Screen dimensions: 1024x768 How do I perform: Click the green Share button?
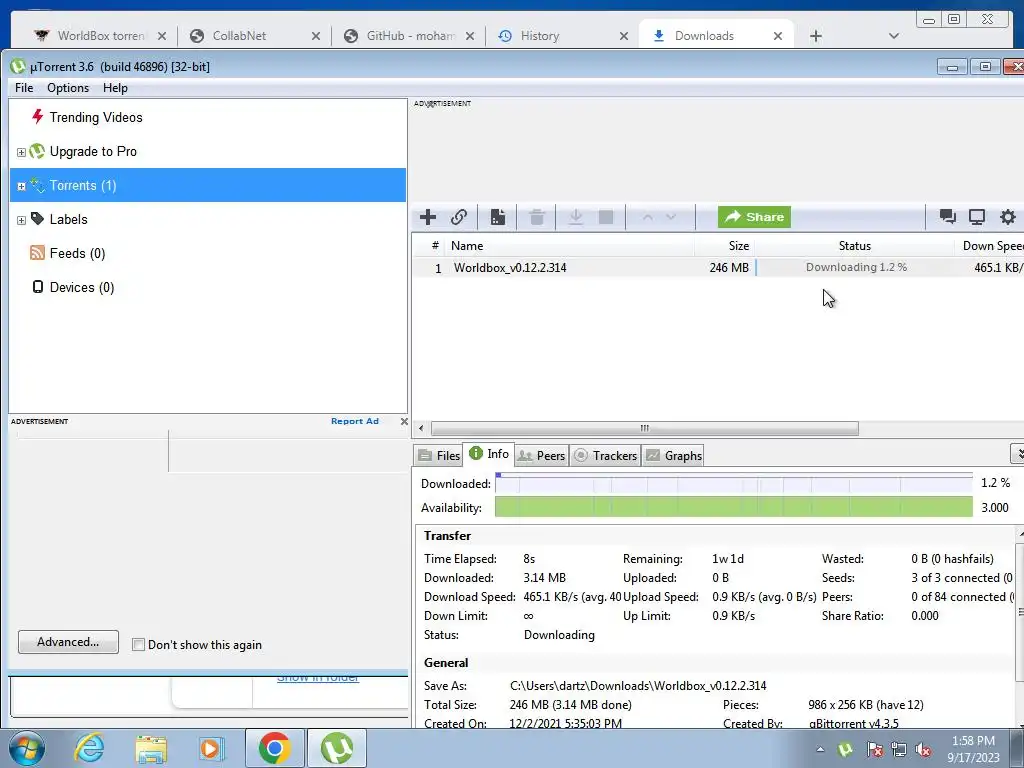754,217
